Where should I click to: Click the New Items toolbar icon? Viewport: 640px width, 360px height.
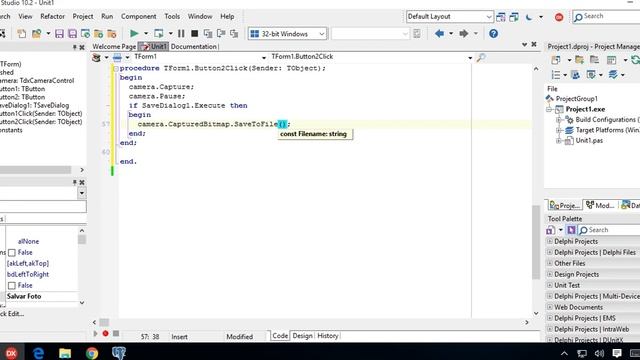click(x=21, y=33)
